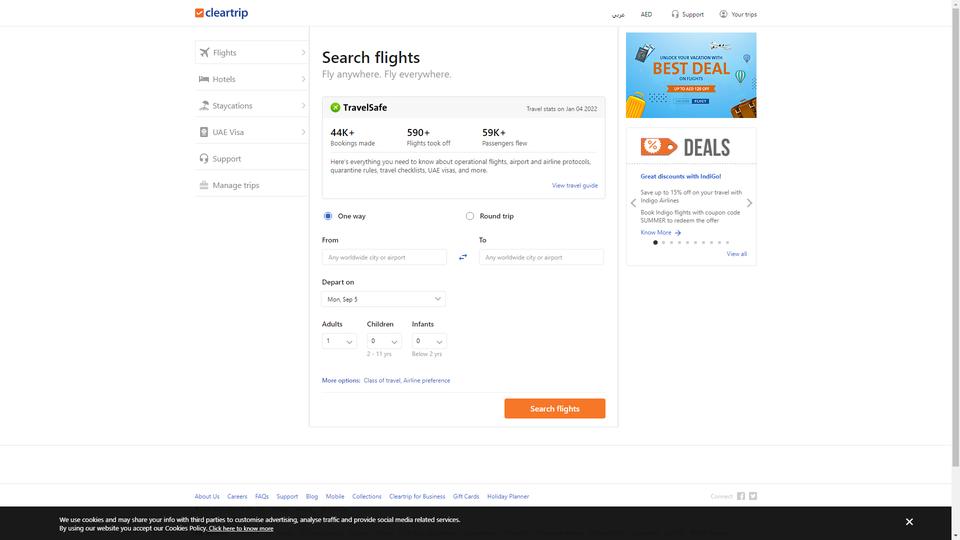Click the passport icon for UAE Visa
Viewport: 960px width, 540px height.
204,132
